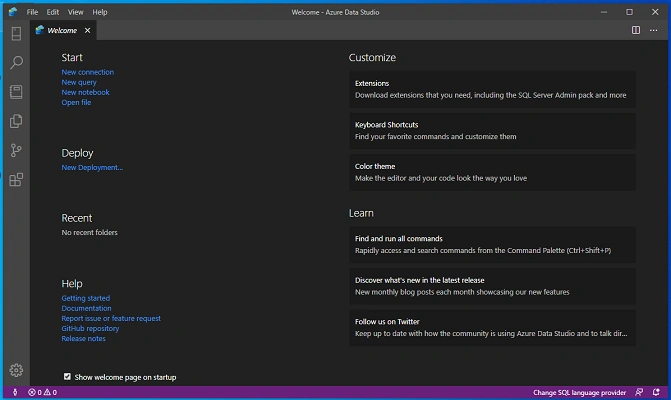Click the New connection link
The height and width of the screenshot is (400, 671).
pyautogui.click(x=88, y=72)
